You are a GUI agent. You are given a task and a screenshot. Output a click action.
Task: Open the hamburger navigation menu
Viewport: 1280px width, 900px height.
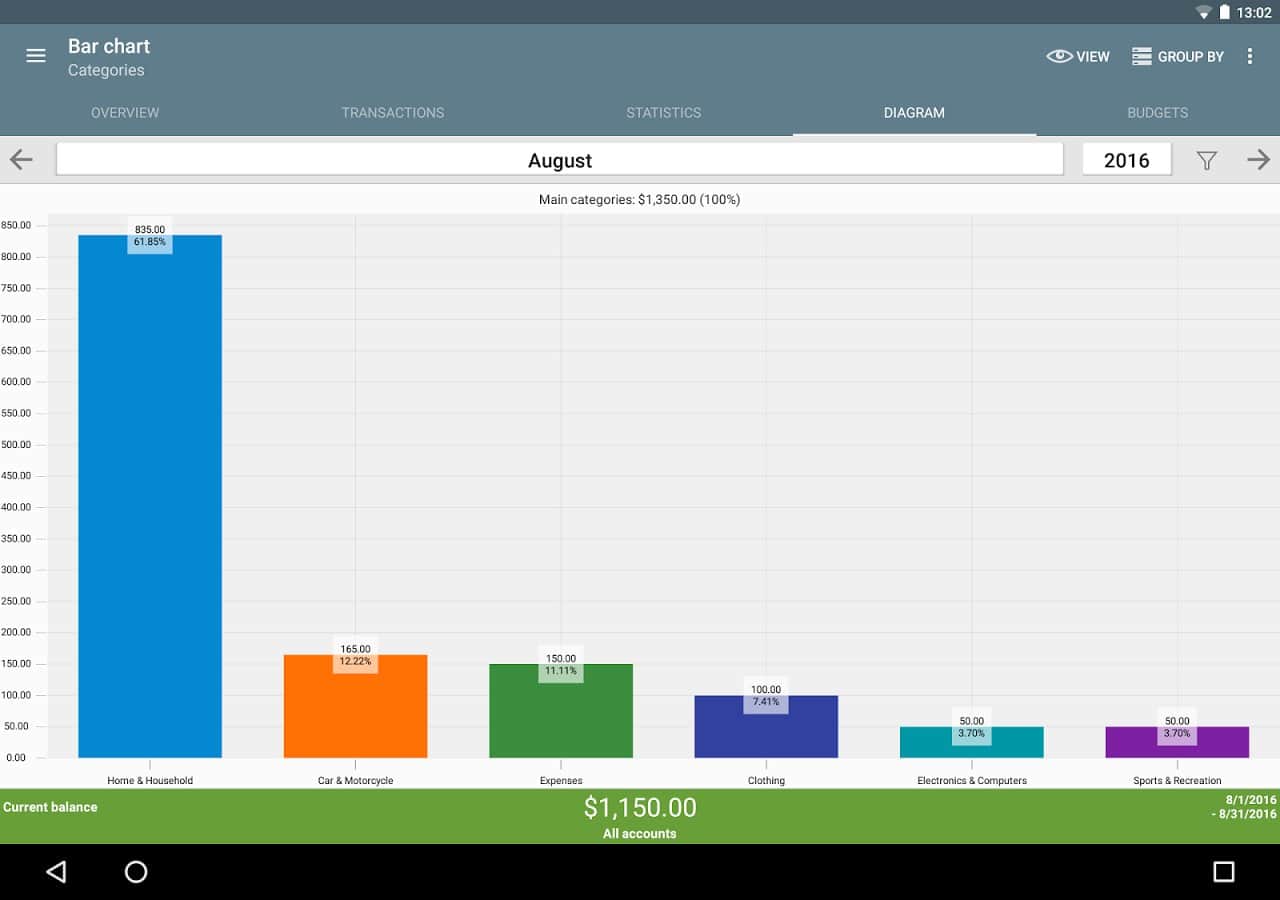36,56
